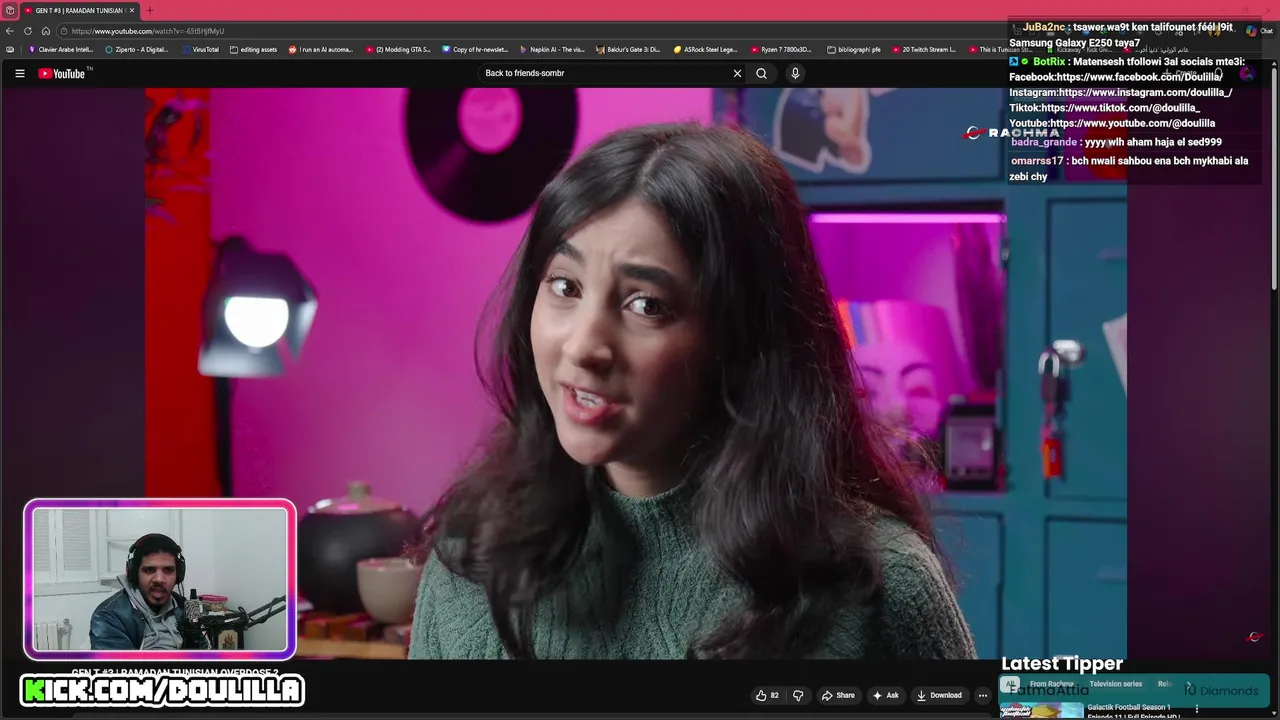Select the All filter chip
This screenshot has height=720, width=1280.
tap(1011, 684)
